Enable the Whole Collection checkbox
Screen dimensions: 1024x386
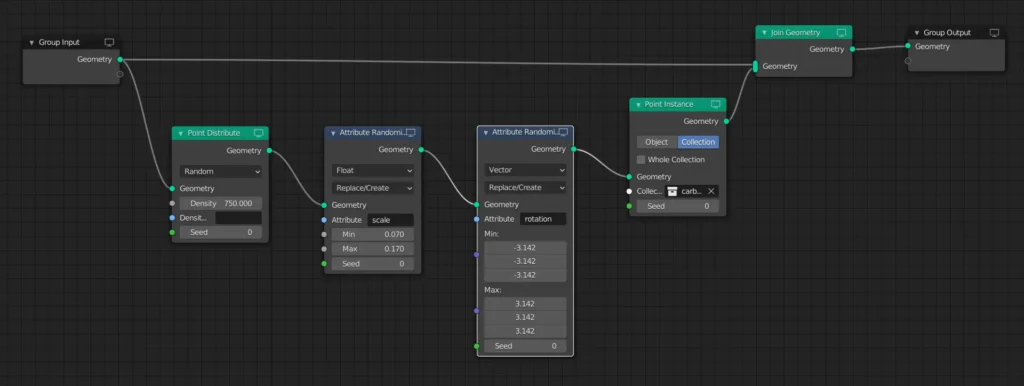pos(641,159)
